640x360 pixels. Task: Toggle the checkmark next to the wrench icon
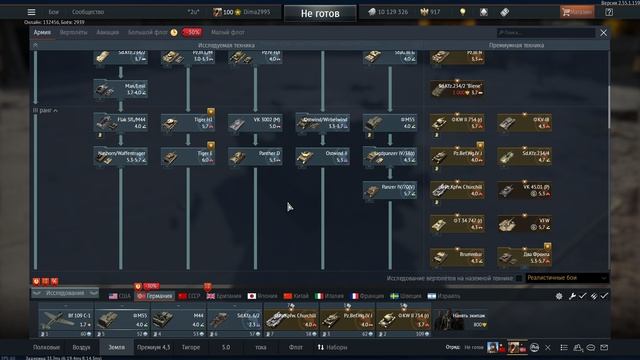[x=582, y=296]
